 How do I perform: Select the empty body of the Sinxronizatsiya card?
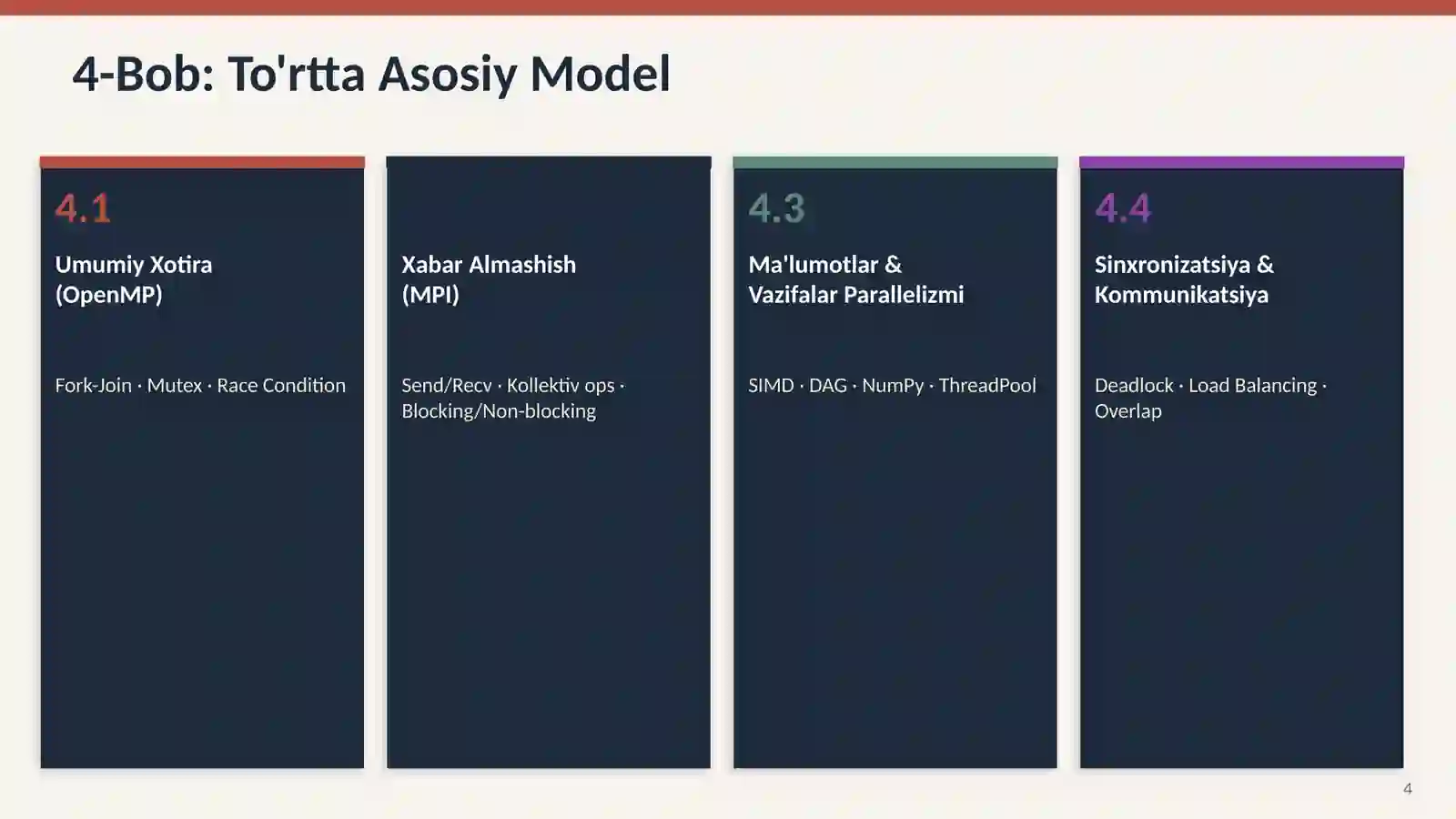click(x=1241, y=591)
